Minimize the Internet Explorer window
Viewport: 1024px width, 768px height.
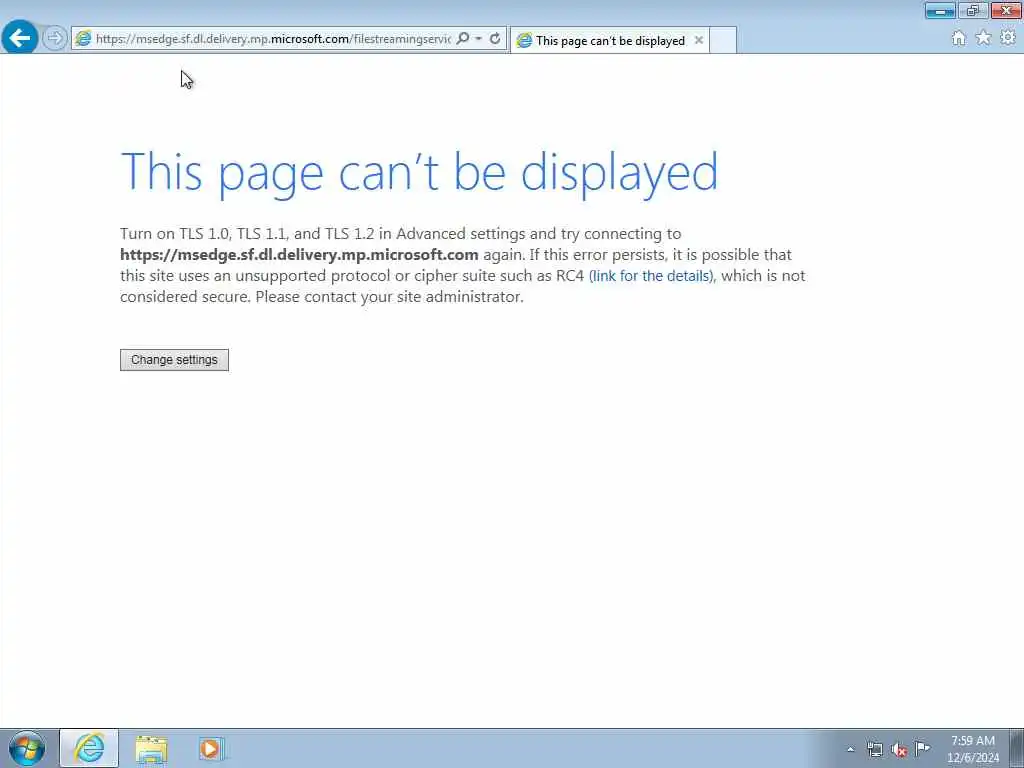[940, 10]
